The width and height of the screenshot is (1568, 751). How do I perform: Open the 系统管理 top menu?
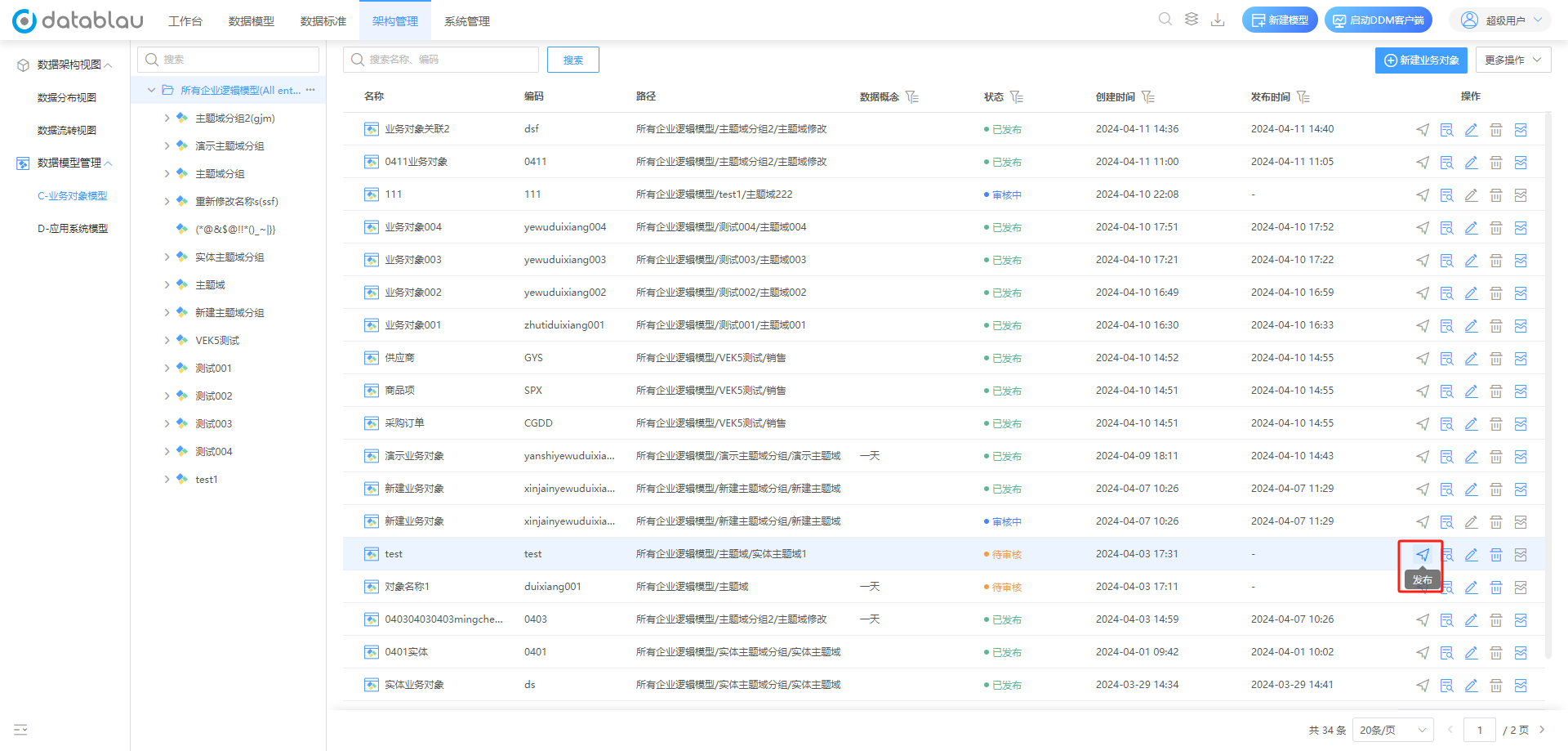pos(467,21)
